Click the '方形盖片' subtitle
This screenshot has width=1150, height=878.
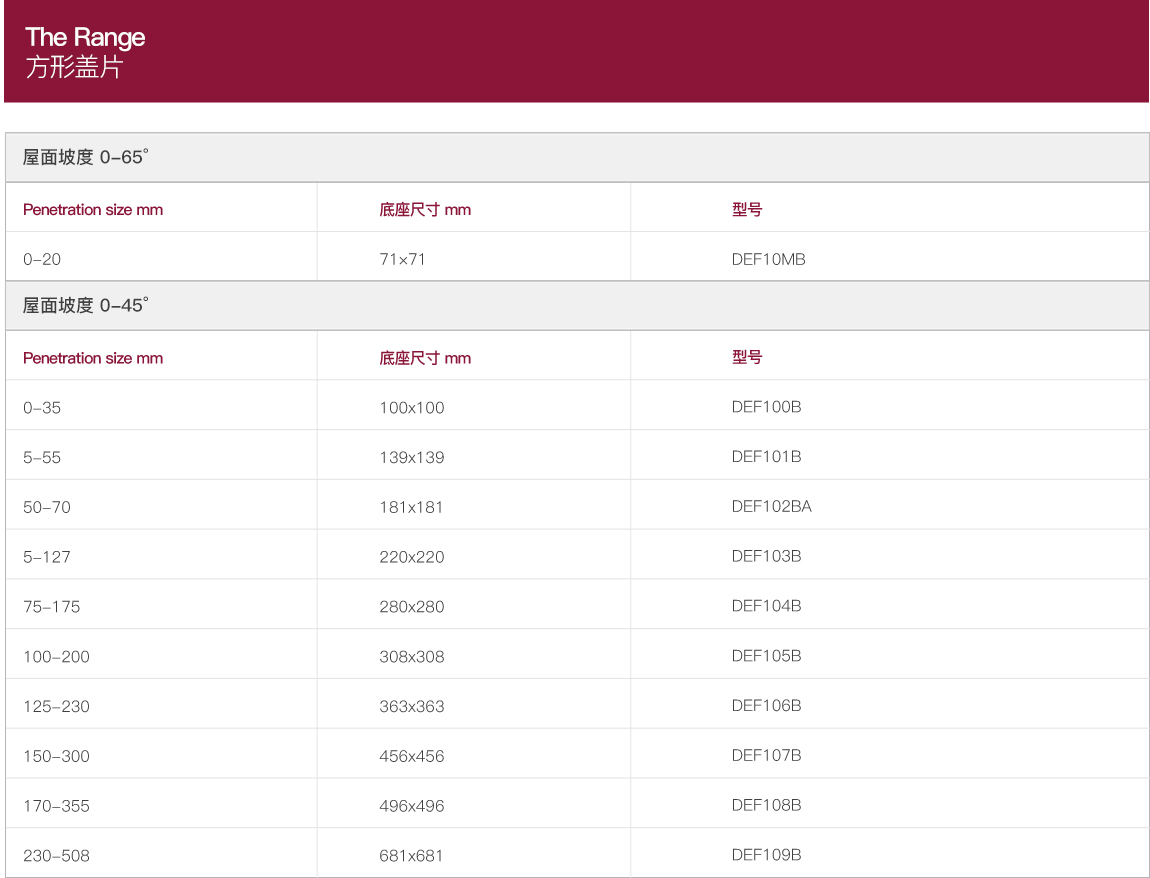point(73,67)
